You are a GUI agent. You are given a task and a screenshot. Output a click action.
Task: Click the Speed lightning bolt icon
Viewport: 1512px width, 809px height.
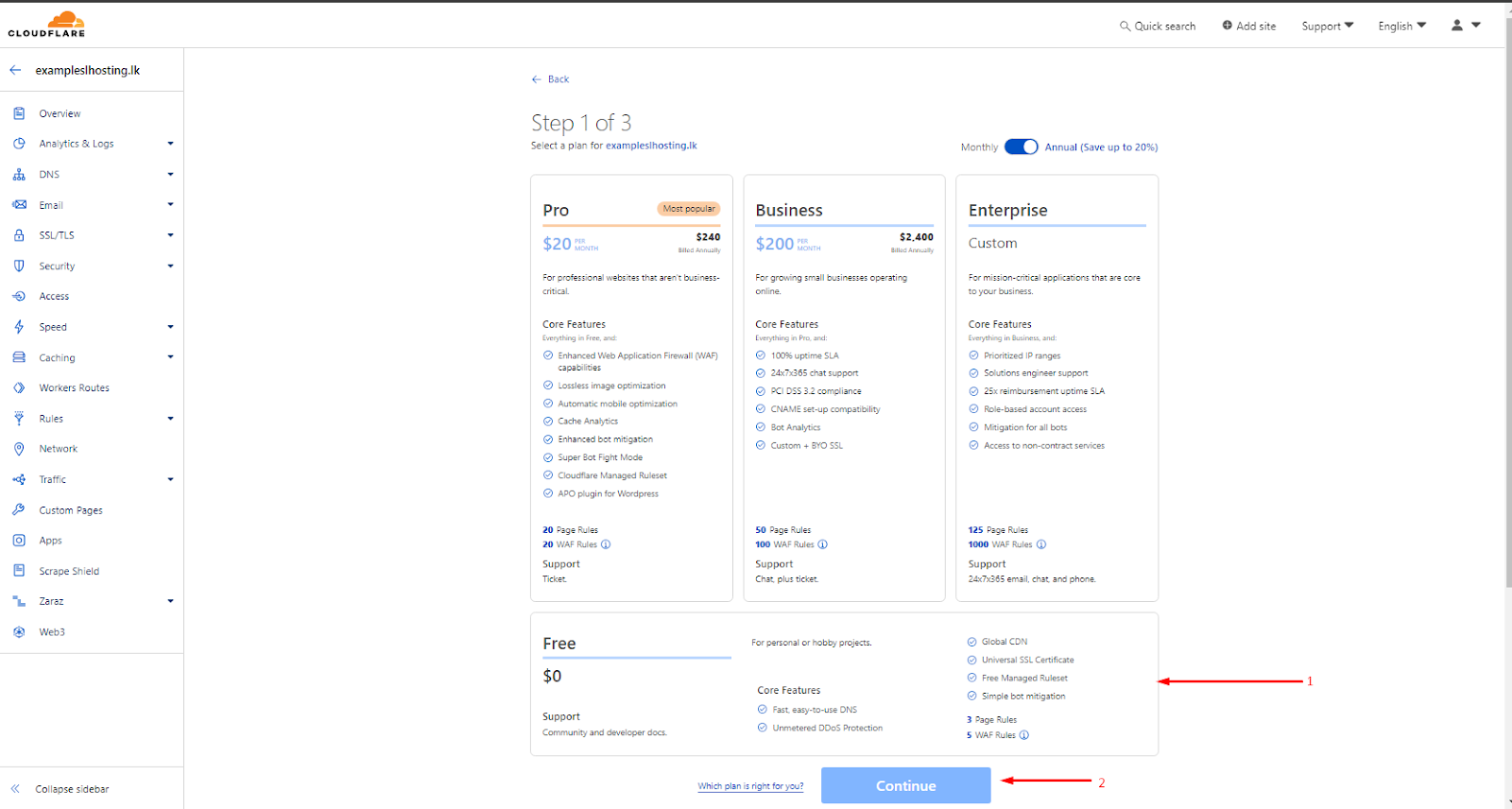(19, 327)
